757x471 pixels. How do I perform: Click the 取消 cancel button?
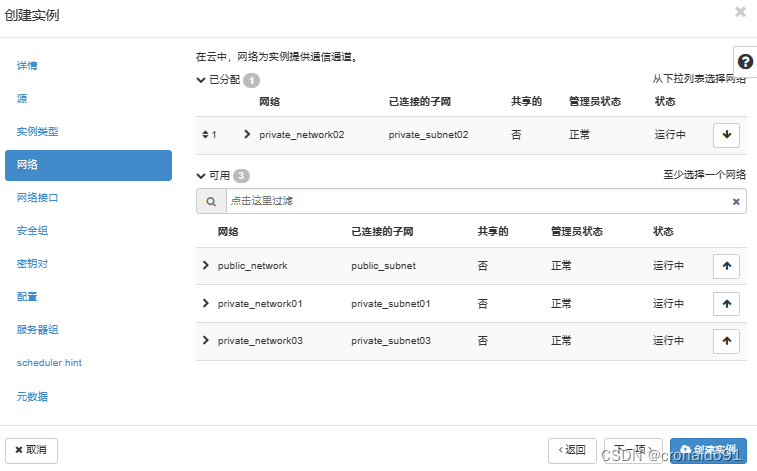pyautogui.click(x=31, y=450)
